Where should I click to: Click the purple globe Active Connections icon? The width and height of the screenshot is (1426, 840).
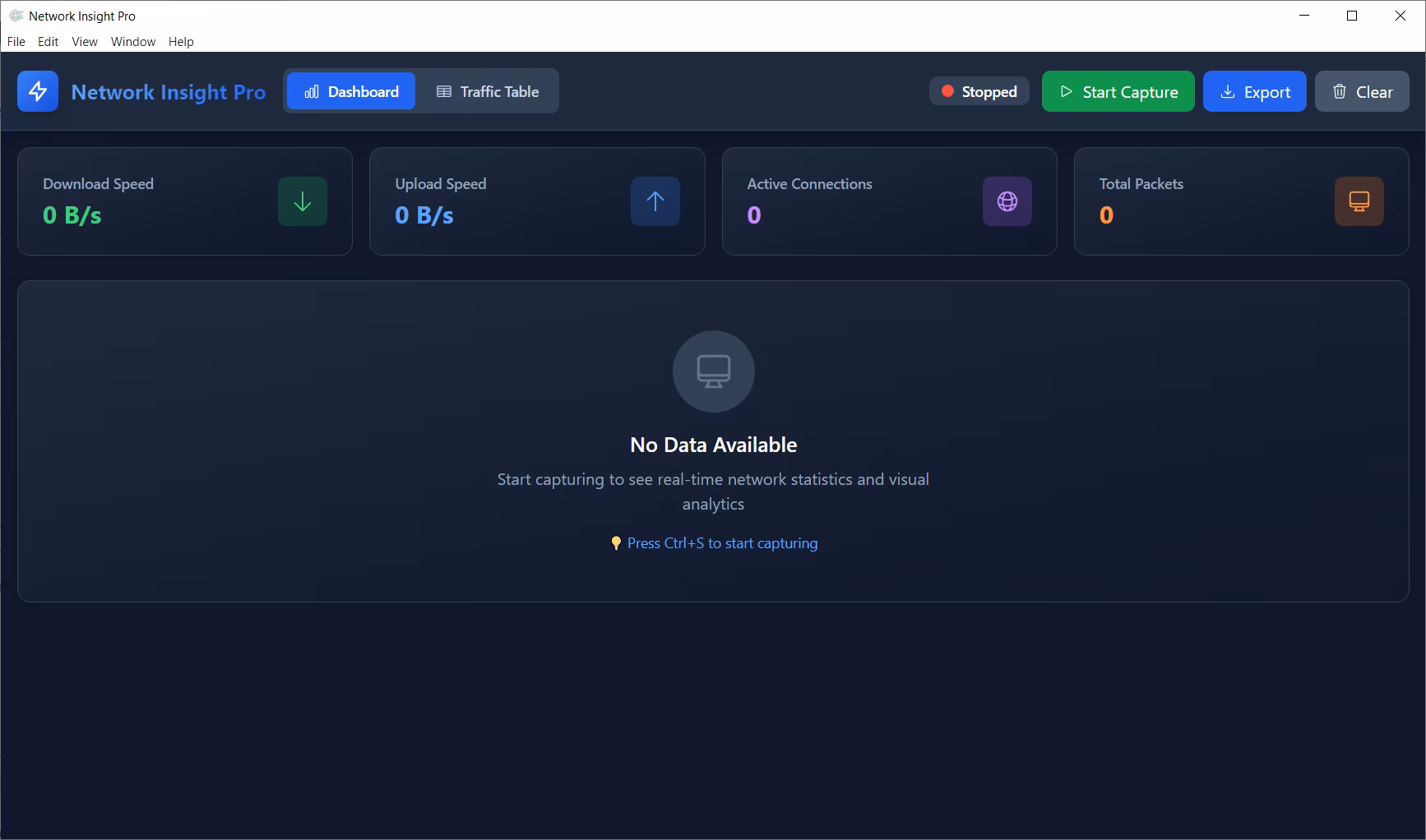point(1007,201)
